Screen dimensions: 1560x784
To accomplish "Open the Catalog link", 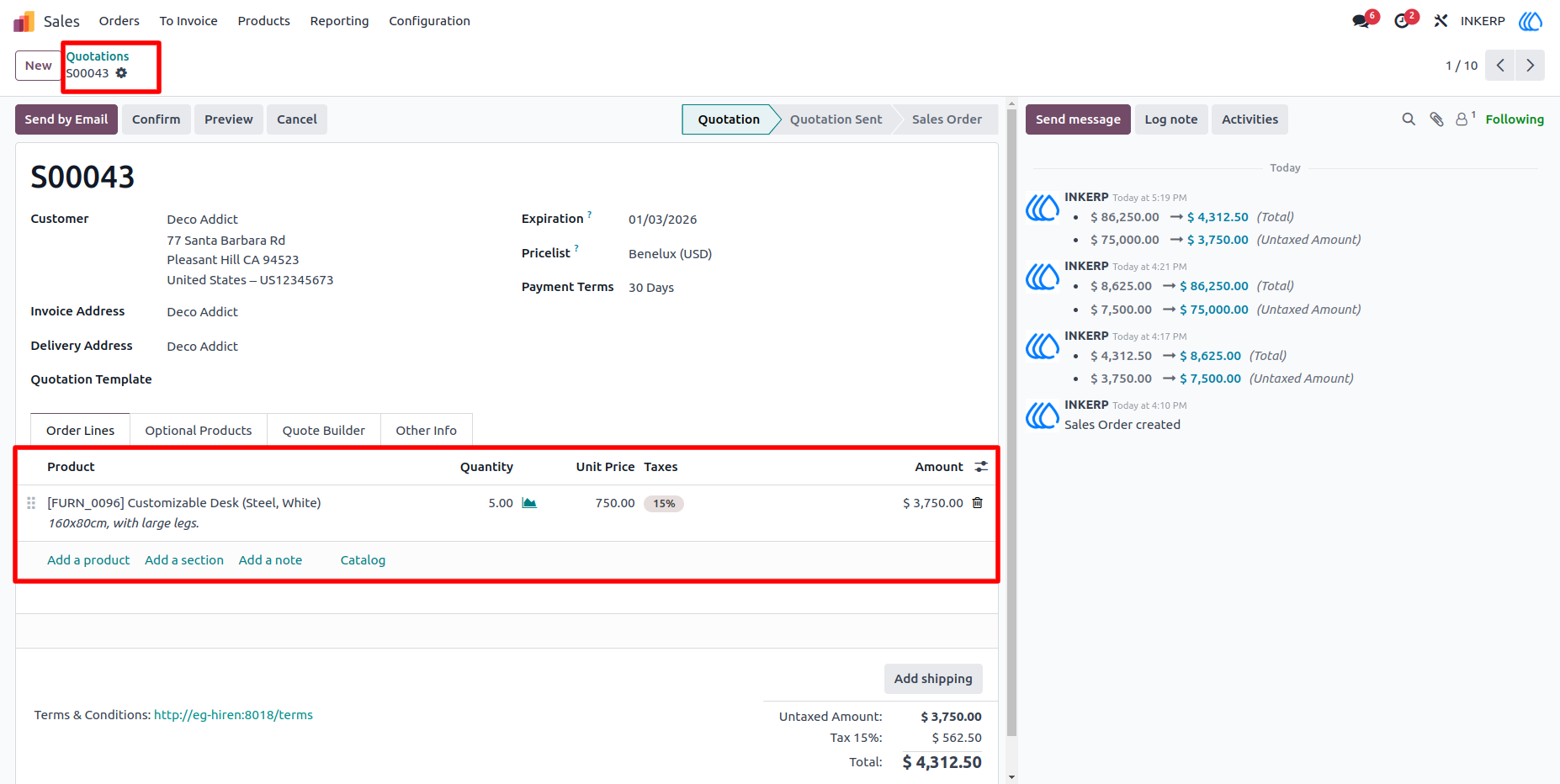I will tap(363, 560).
